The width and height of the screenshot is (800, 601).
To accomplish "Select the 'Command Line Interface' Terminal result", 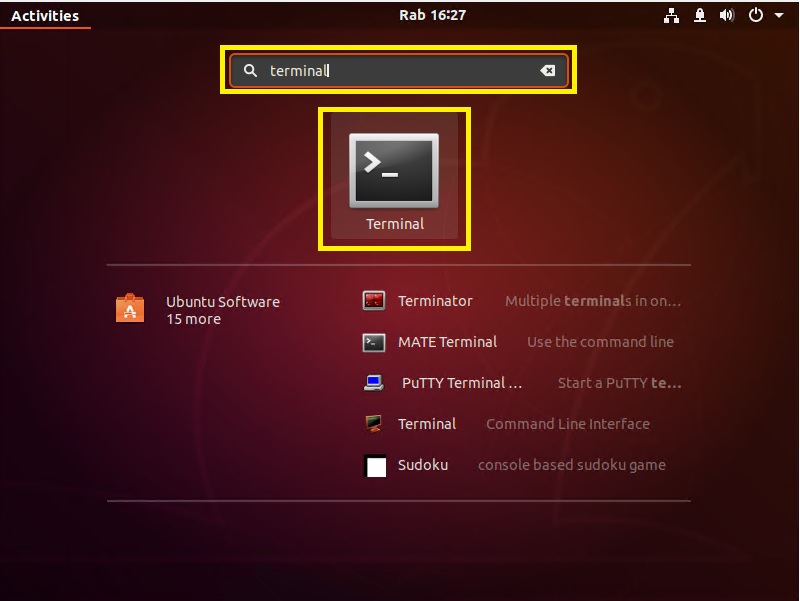I will point(567,424).
